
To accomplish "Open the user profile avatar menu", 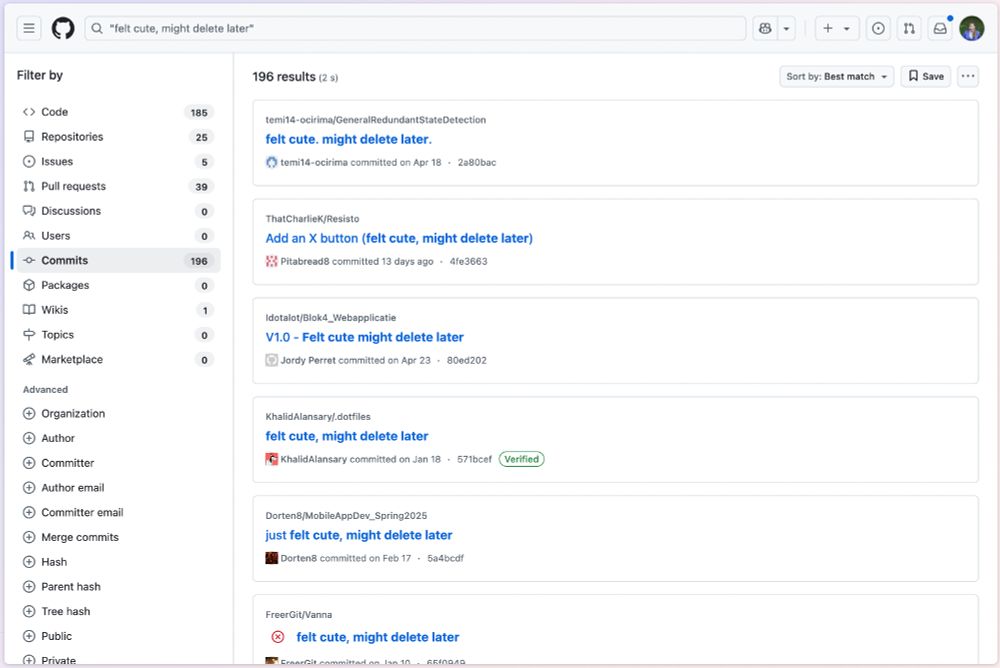I will (x=972, y=28).
